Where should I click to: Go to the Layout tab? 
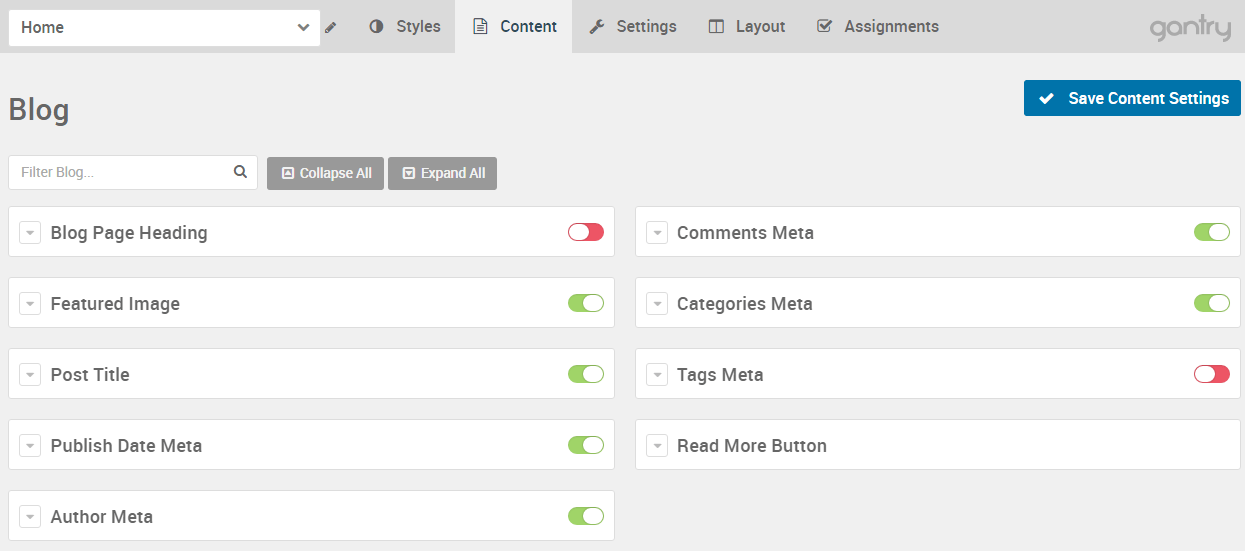click(747, 27)
